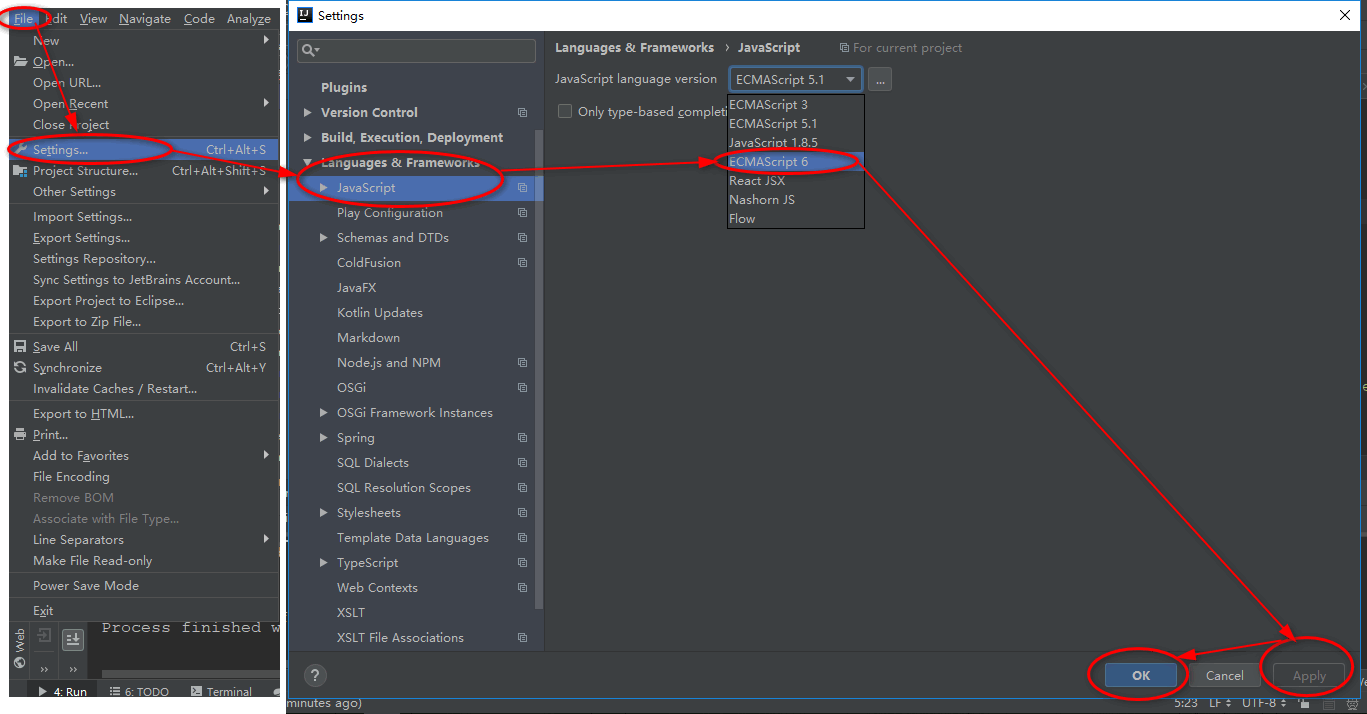Viewport: 1367px width, 714px height.
Task: Click the Languages & Frameworks breadcrumb in header
Action: click(x=635, y=48)
